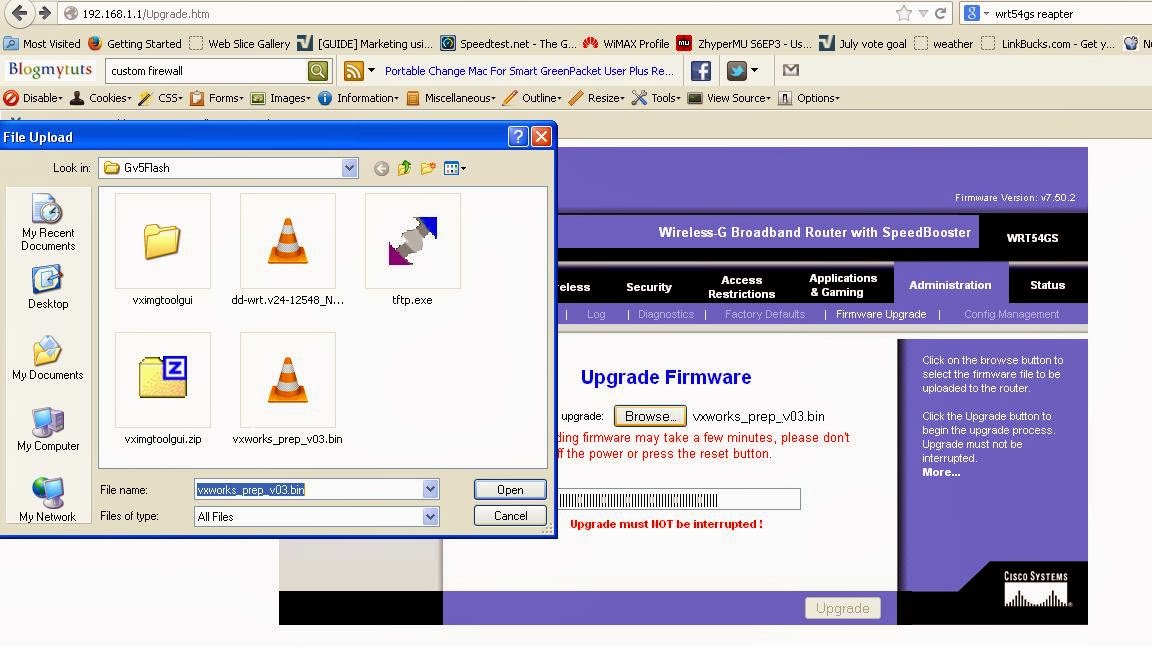Switch to the router Security tab
1152x647 pixels.
649,287
